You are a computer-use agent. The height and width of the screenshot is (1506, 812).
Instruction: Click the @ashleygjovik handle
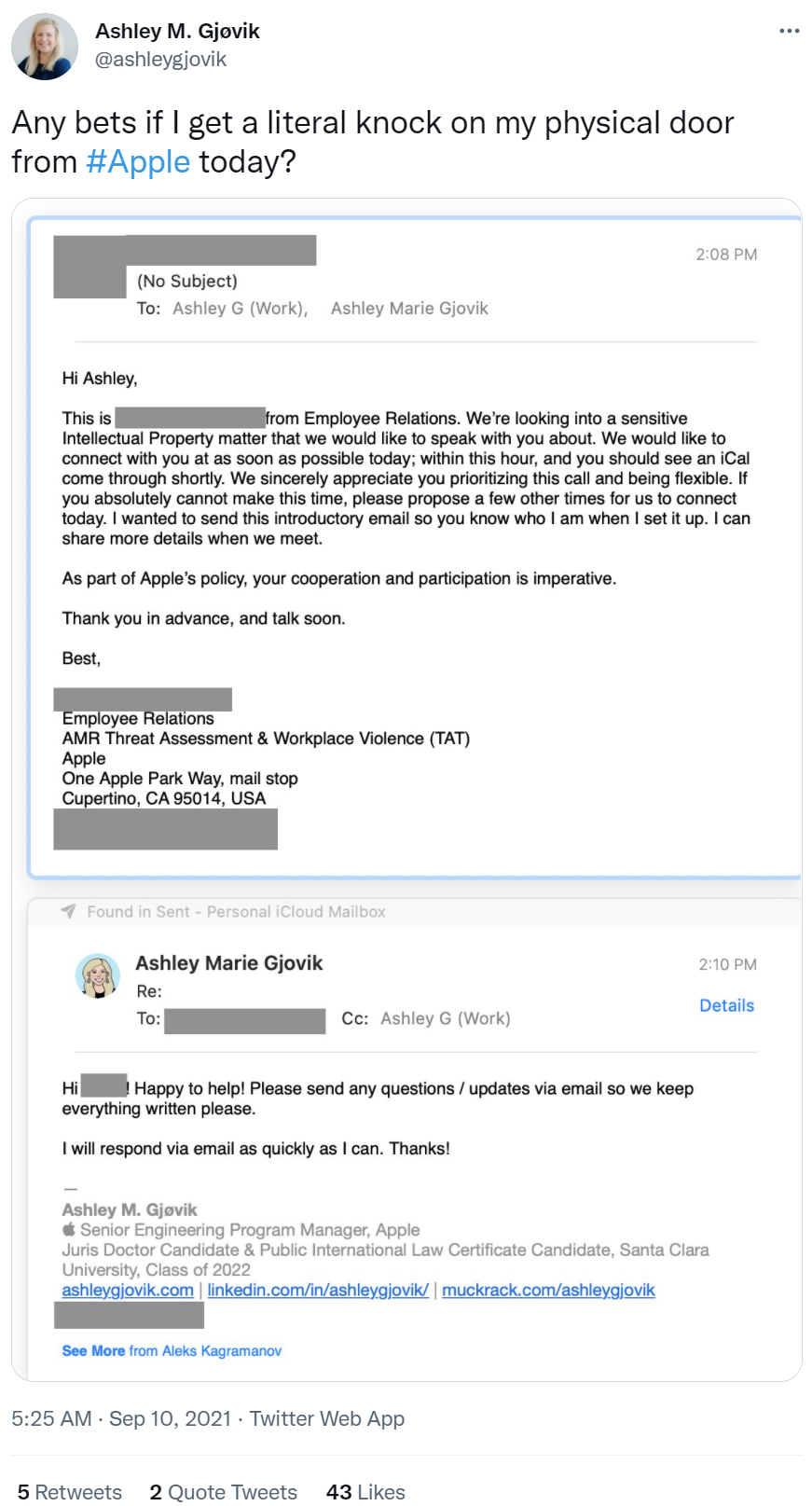[161, 60]
